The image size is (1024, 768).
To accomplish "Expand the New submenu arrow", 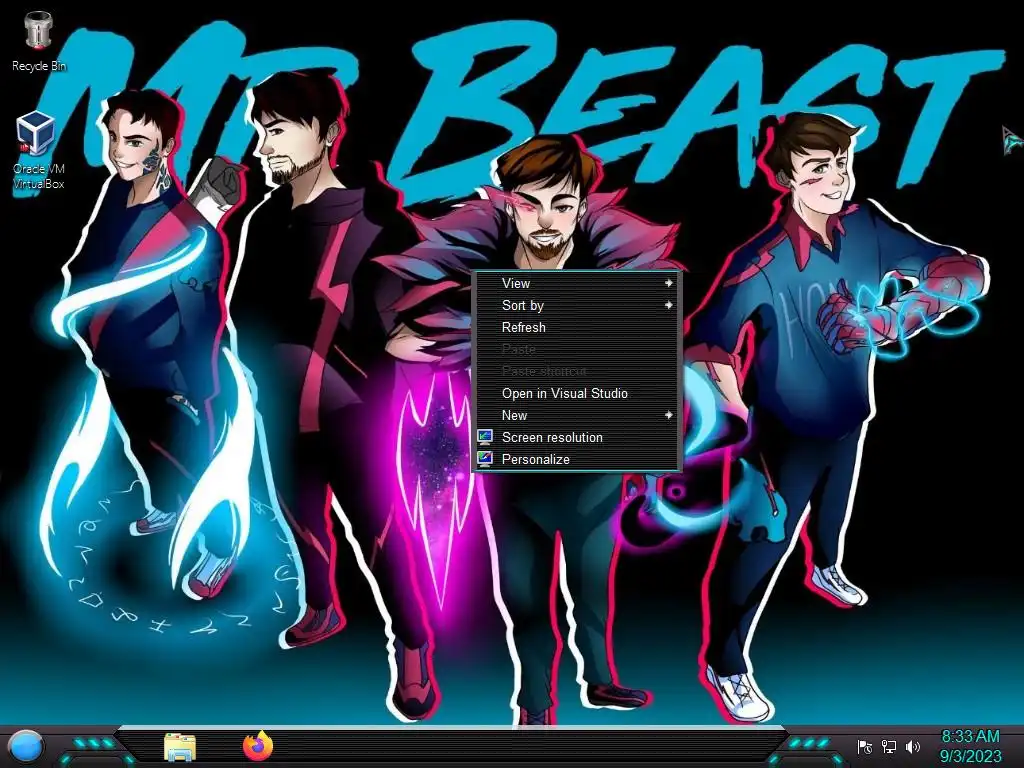I will click(x=668, y=415).
